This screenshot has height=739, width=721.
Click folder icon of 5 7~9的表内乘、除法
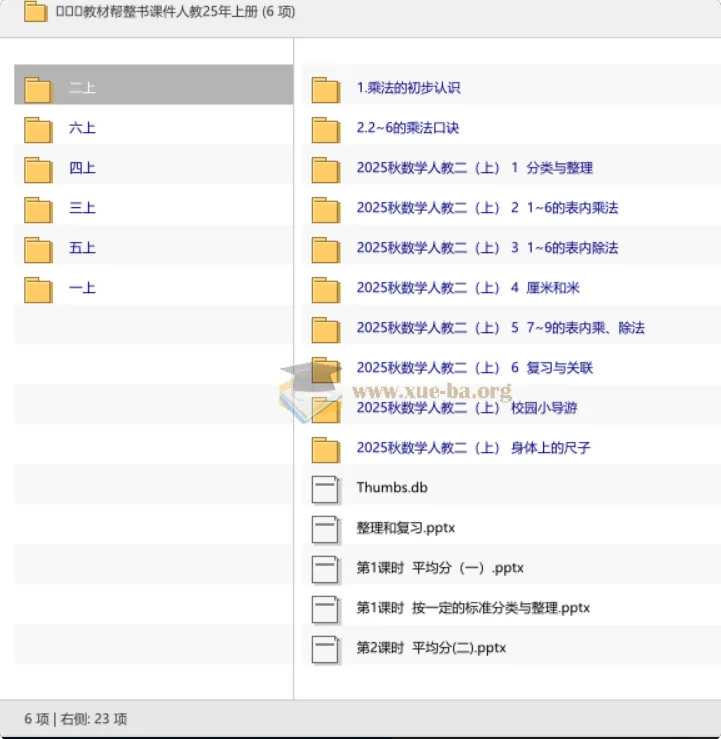click(x=326, y=330)
